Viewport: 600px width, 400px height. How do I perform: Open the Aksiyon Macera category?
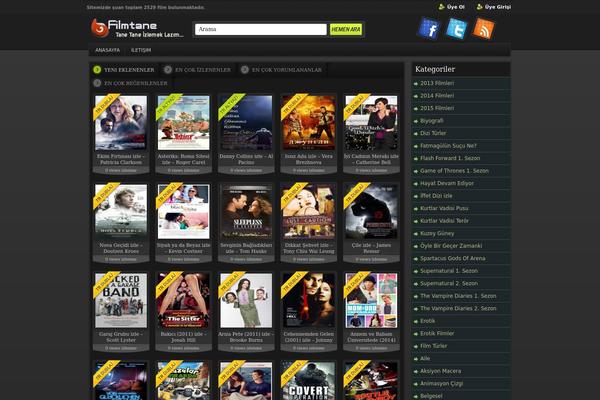pyautogui.click(x=440, y=371)
